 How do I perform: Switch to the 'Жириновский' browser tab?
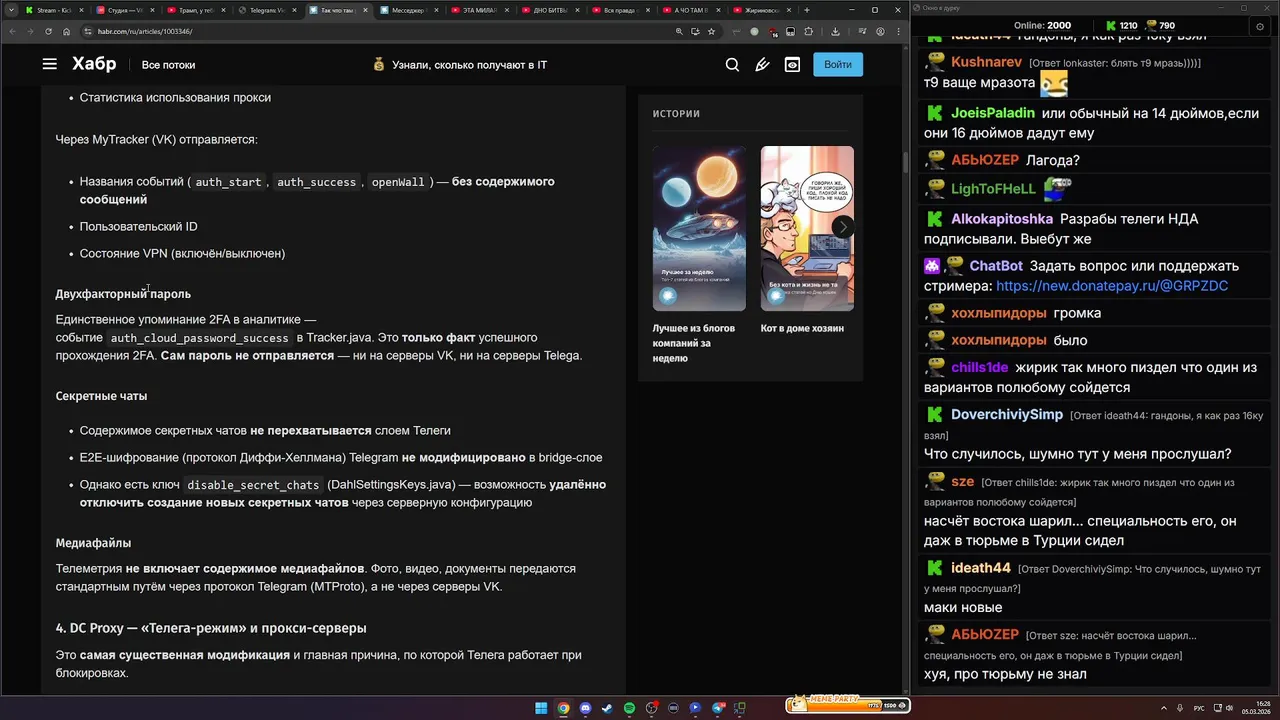[x=764, y=10]
